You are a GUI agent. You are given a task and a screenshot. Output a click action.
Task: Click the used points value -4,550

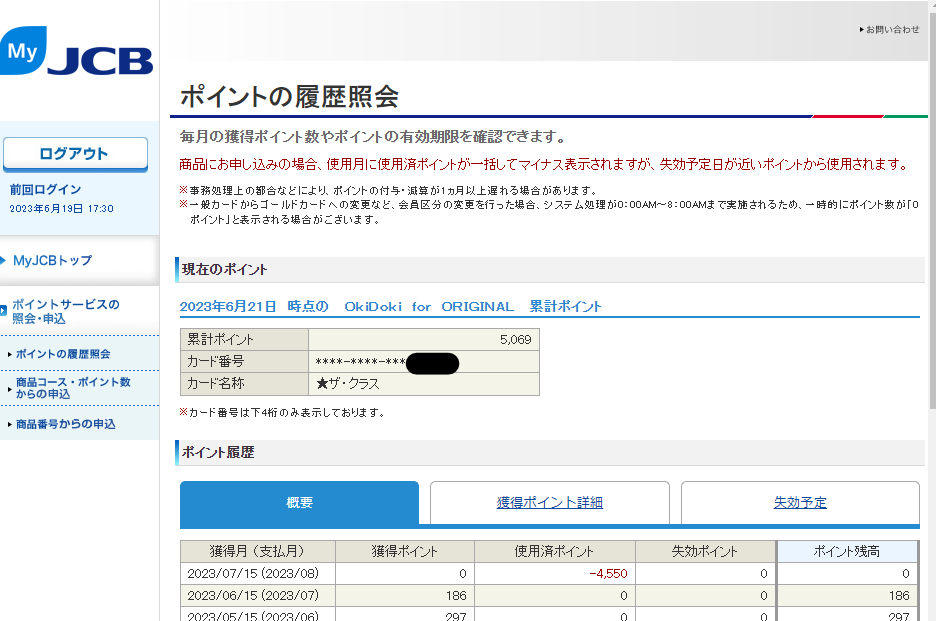click(x=608, y=574)
